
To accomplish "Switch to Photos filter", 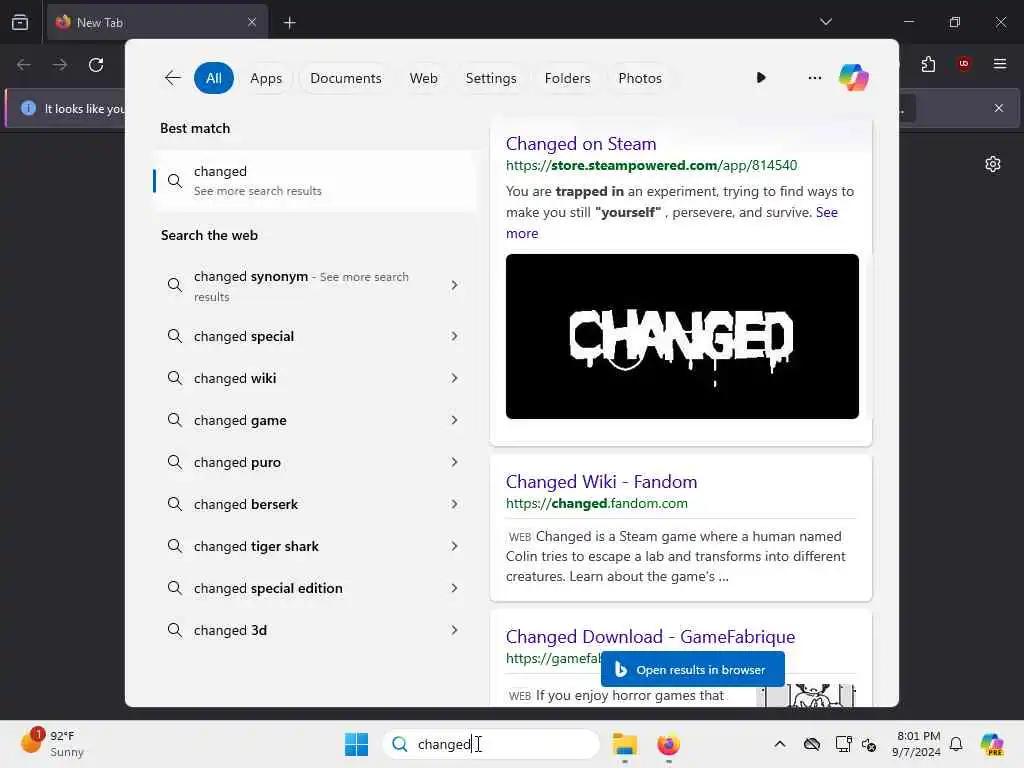I will tap(640, 78).
